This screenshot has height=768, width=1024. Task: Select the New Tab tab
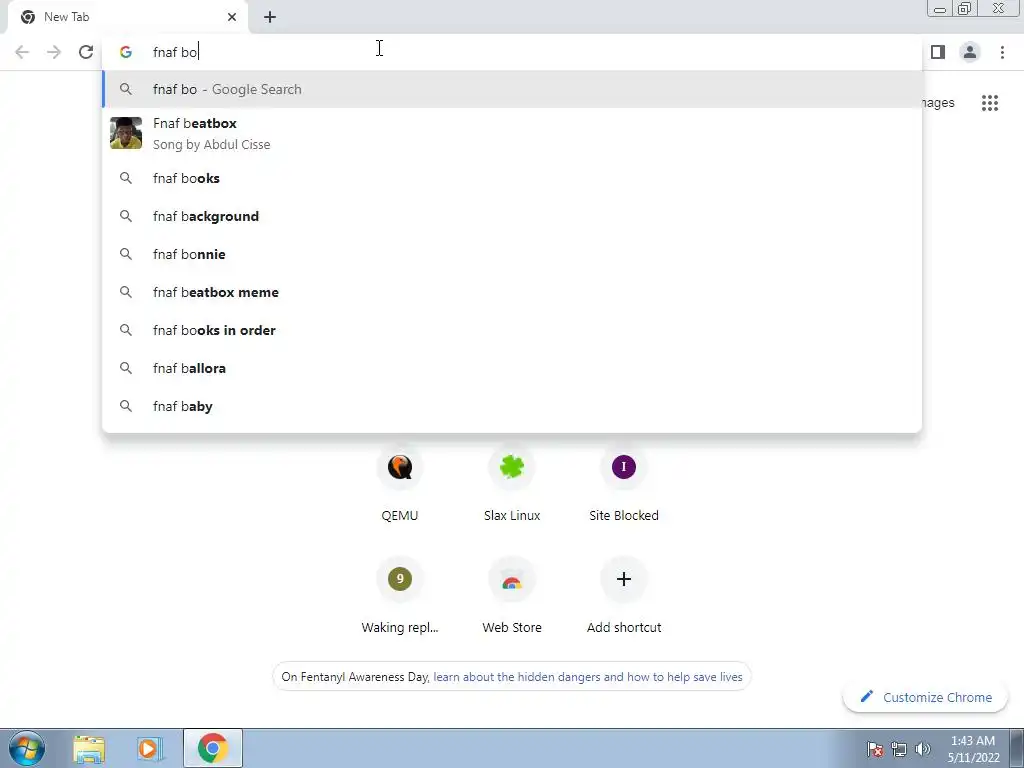(x=127, y=17)
